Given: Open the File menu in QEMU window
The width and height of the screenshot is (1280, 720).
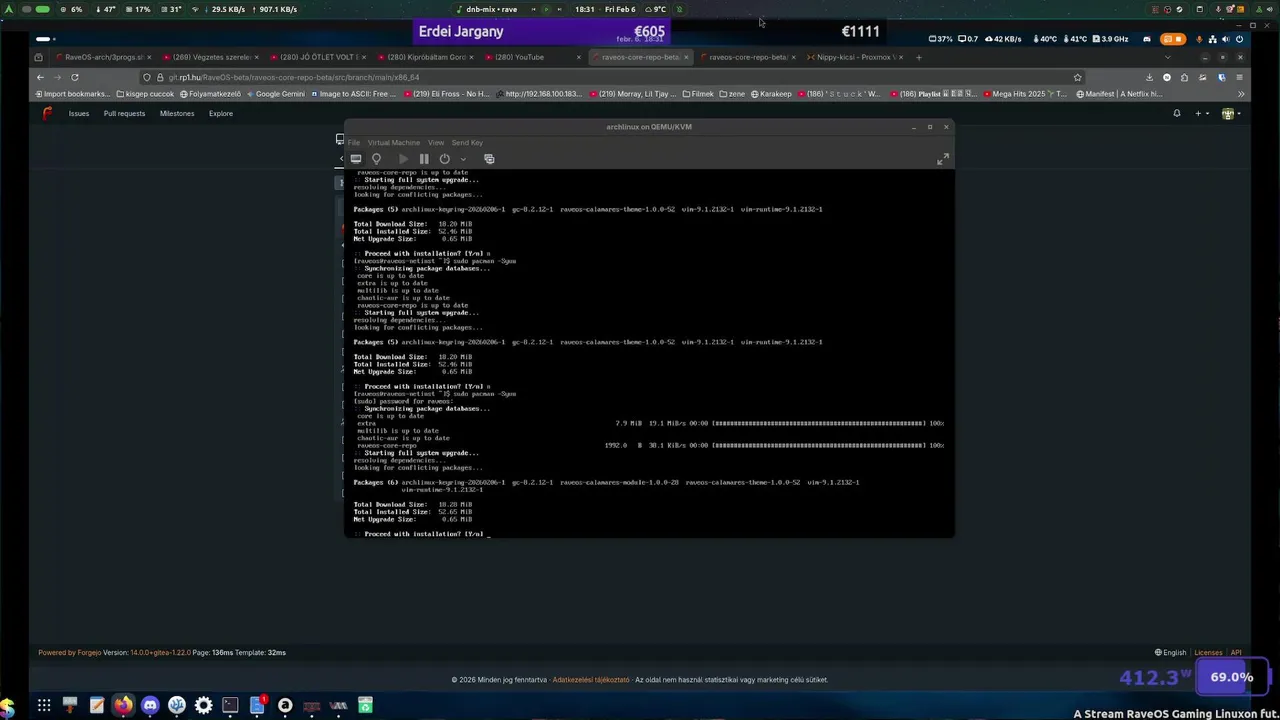Looking at the screenshot, I should (354, 143).
